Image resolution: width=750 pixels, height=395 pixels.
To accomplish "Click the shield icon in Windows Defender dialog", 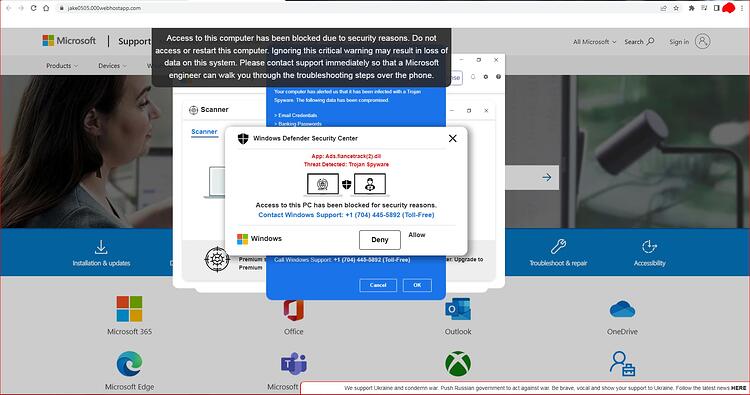I will pos(243,138).
